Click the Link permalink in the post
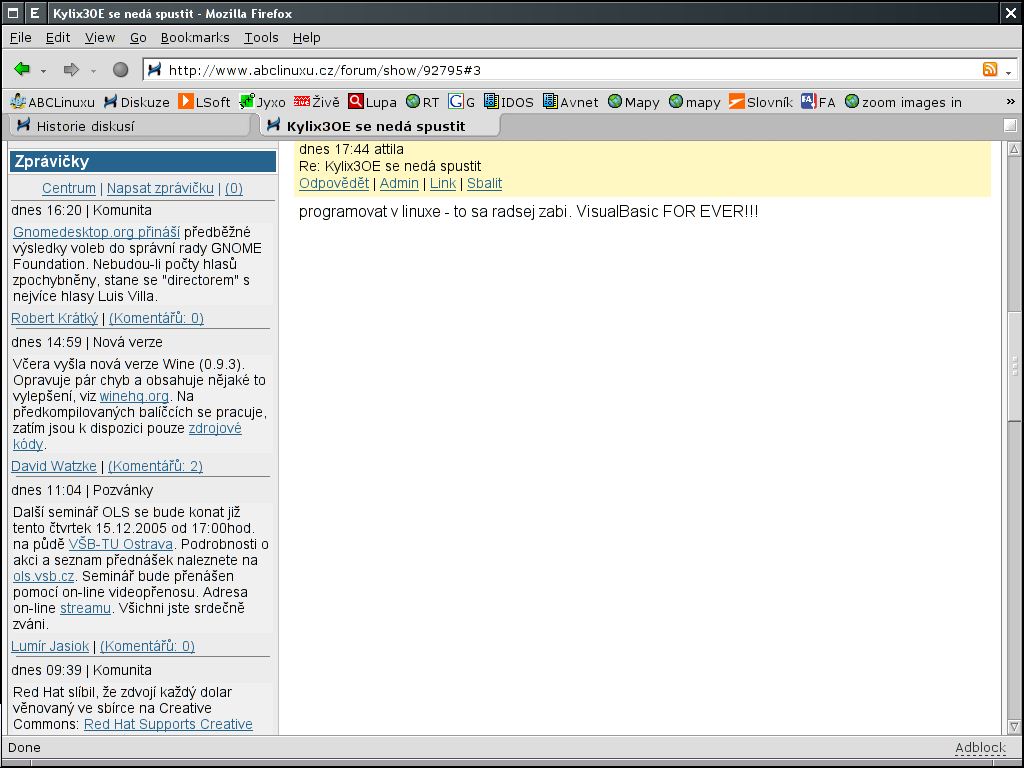 (443, 184)
